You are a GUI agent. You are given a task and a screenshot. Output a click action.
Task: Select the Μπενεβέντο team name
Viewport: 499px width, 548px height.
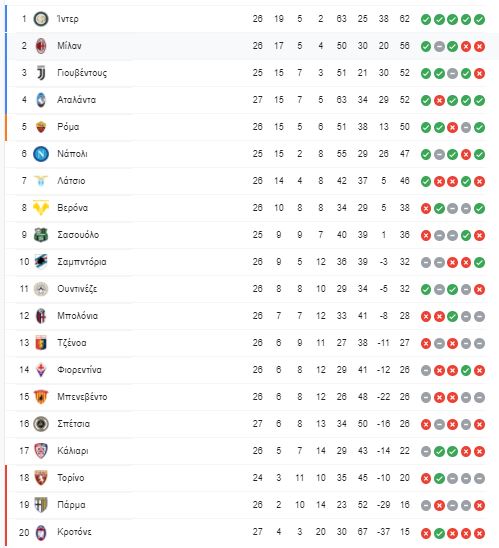82,397
